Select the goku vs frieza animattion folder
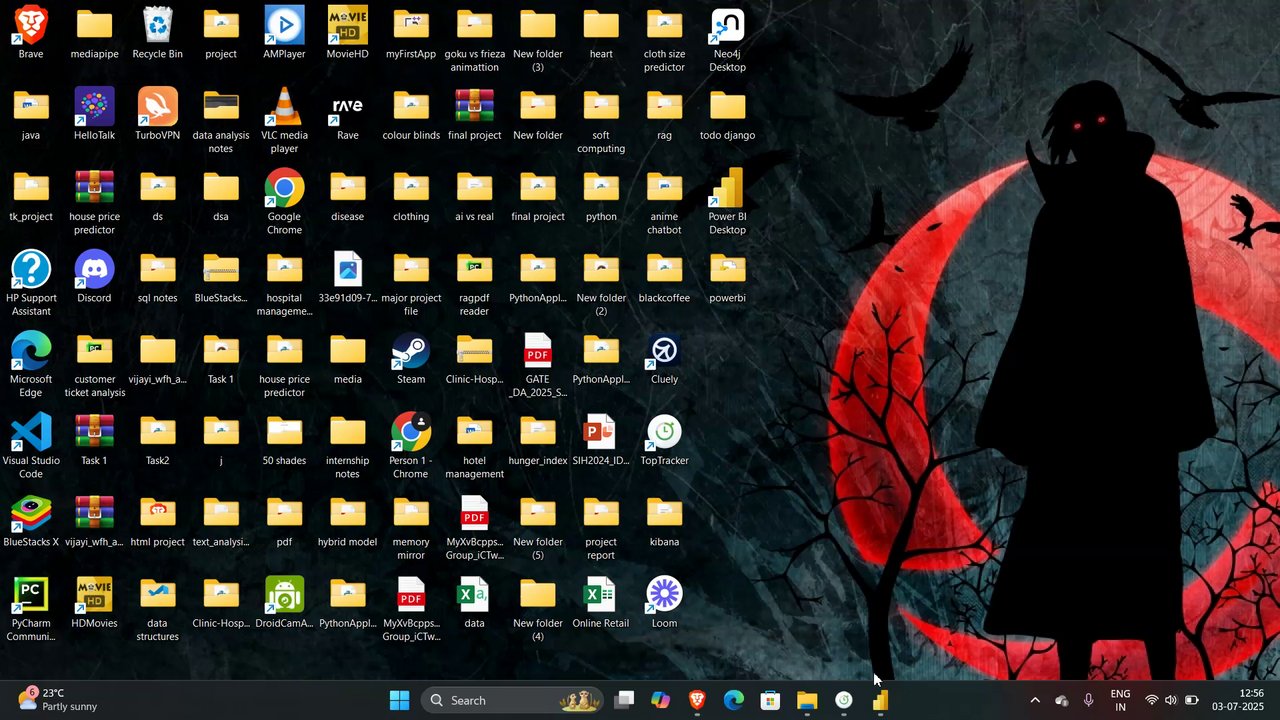 coord(474,39)
